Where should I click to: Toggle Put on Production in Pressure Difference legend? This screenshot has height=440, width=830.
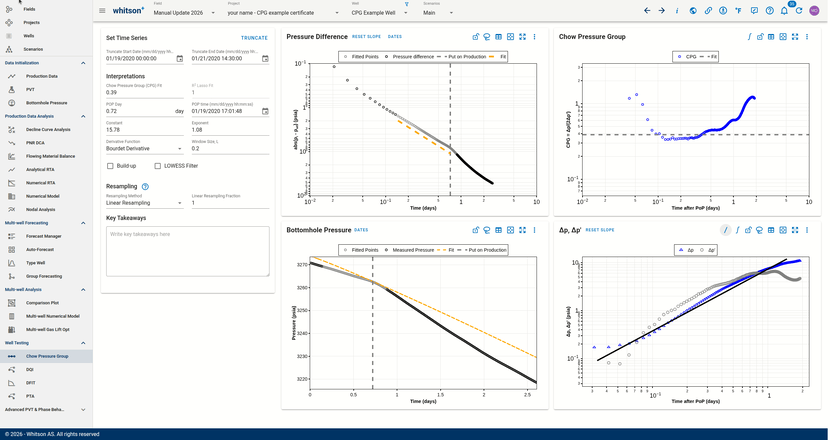tap(461, 57)
